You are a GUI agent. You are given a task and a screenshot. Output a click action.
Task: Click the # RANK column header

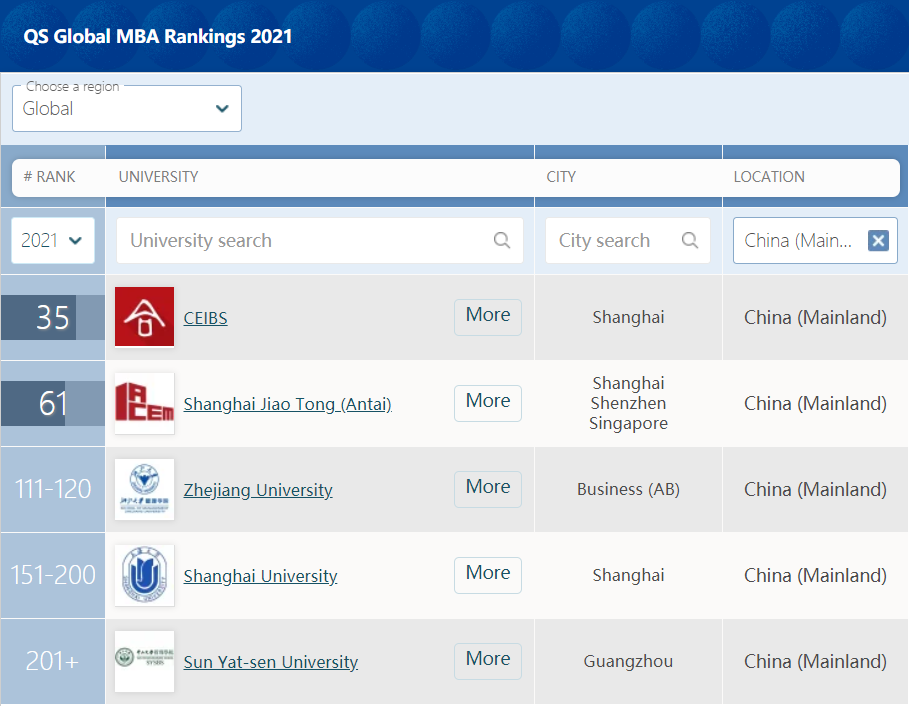pos(49,177)
